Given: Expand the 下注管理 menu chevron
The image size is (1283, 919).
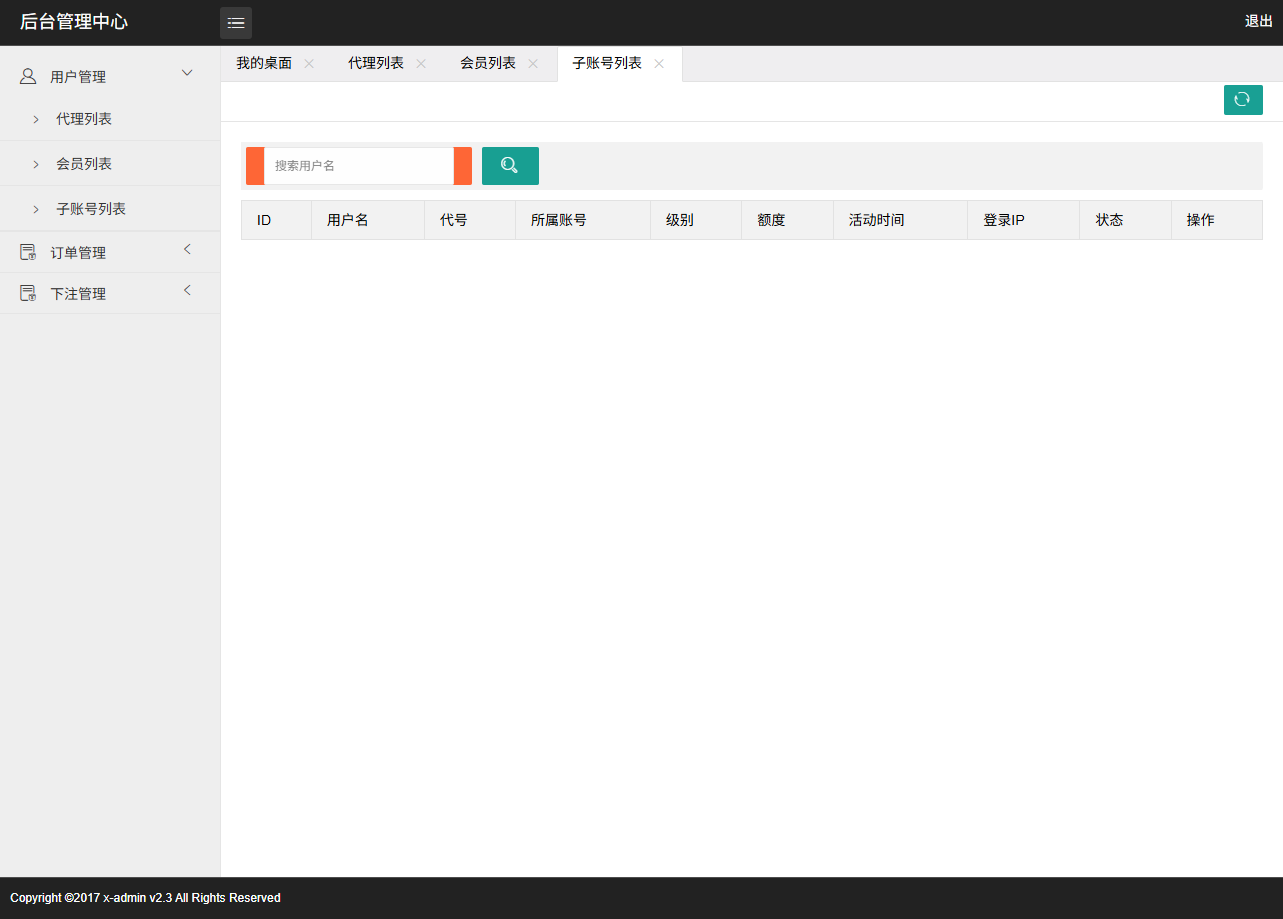Looking at the screenshot, I should coord(187,291).
